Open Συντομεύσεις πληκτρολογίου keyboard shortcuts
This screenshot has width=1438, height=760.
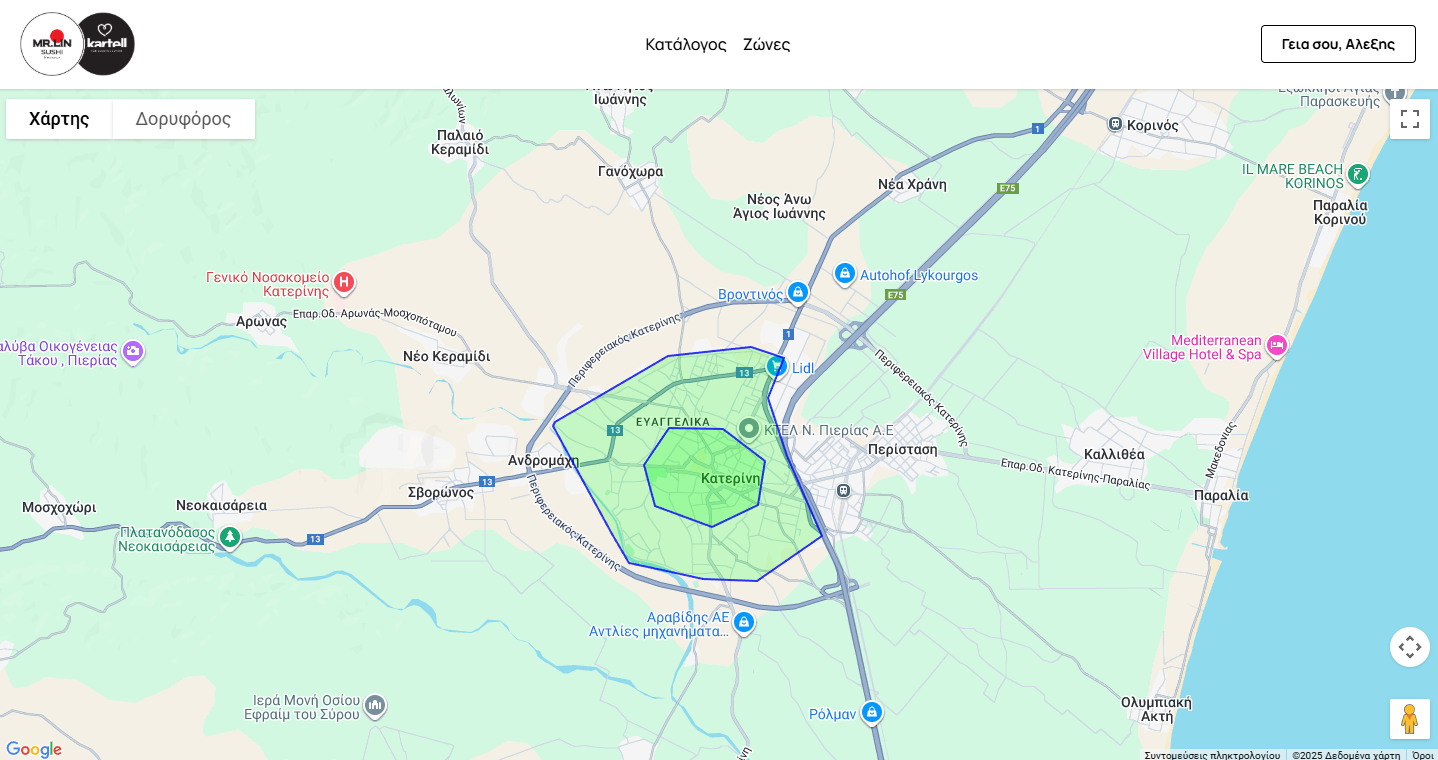[1211, 755]
